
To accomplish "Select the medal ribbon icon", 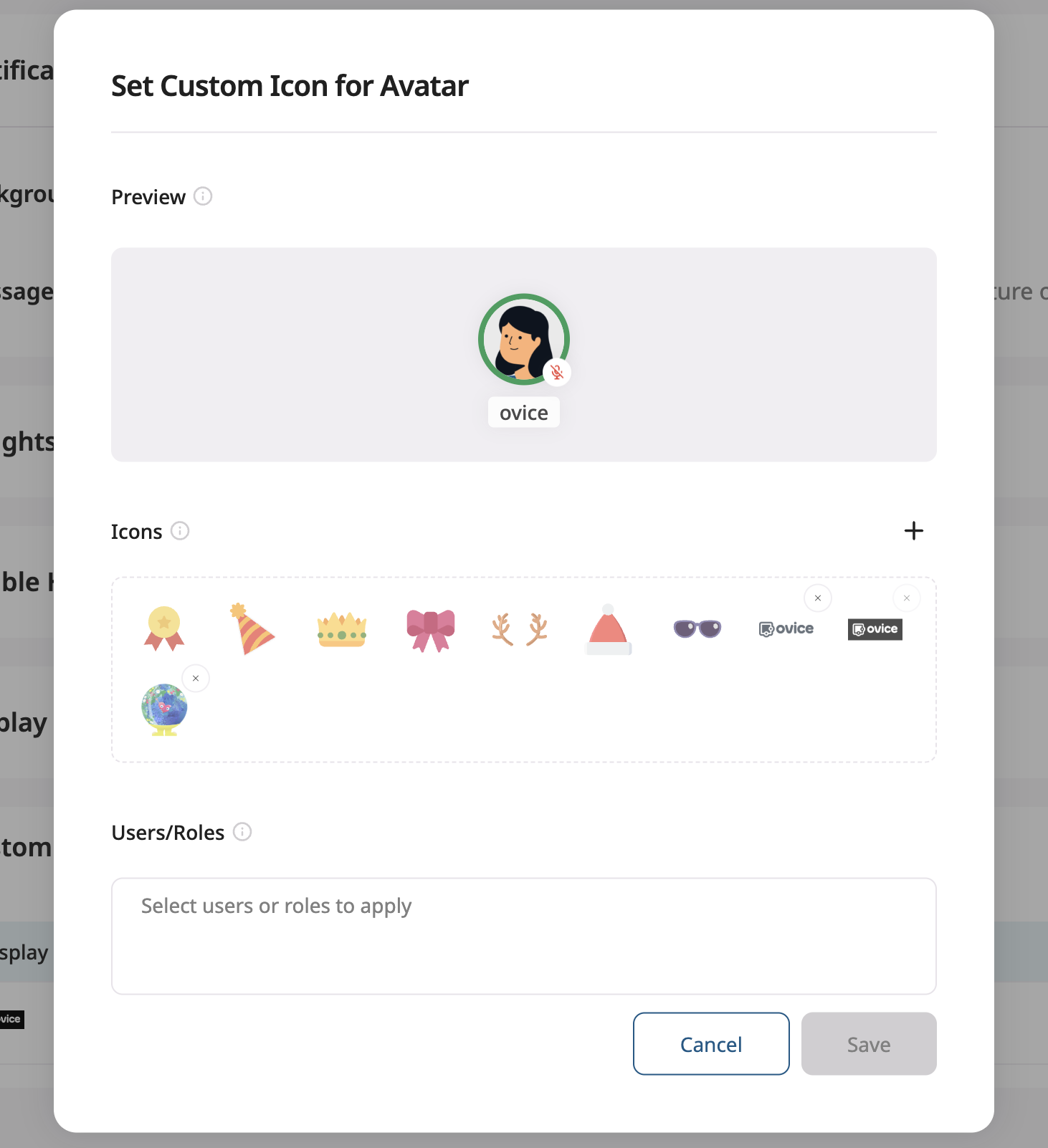I will (x=164, y=628).
